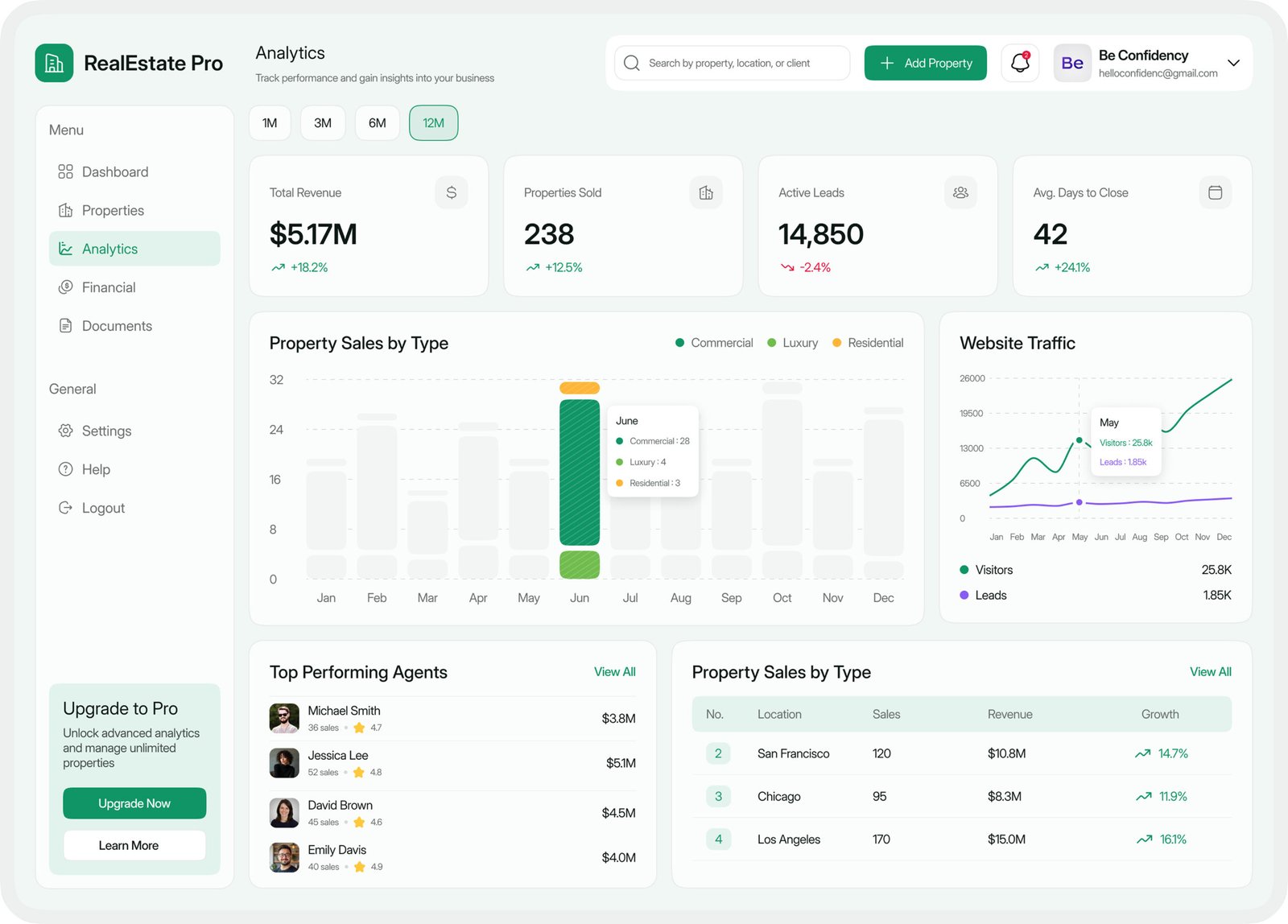
Task: Expand the Be Confidency account dropdown
Action: (1233, 63)
